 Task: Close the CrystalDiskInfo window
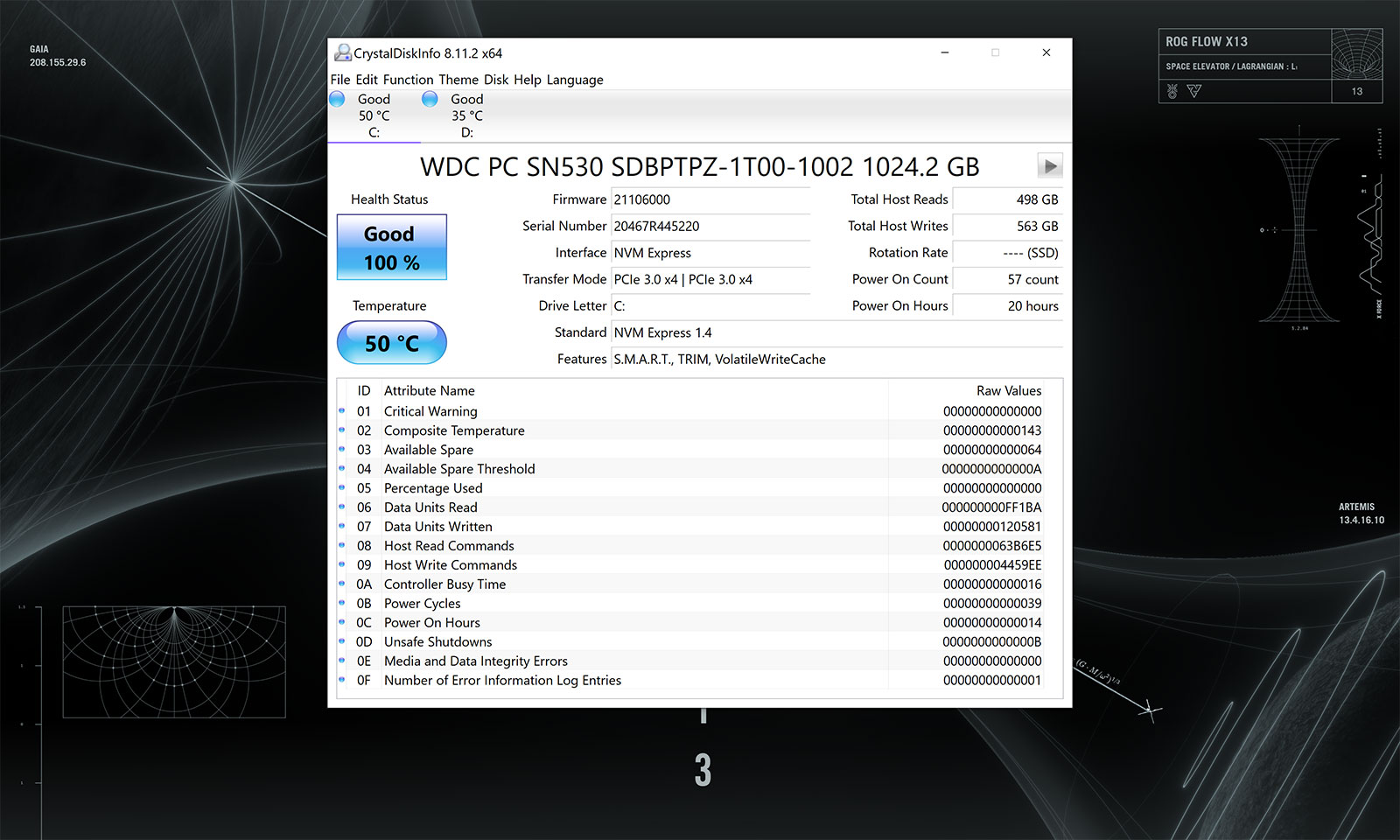1046,52
